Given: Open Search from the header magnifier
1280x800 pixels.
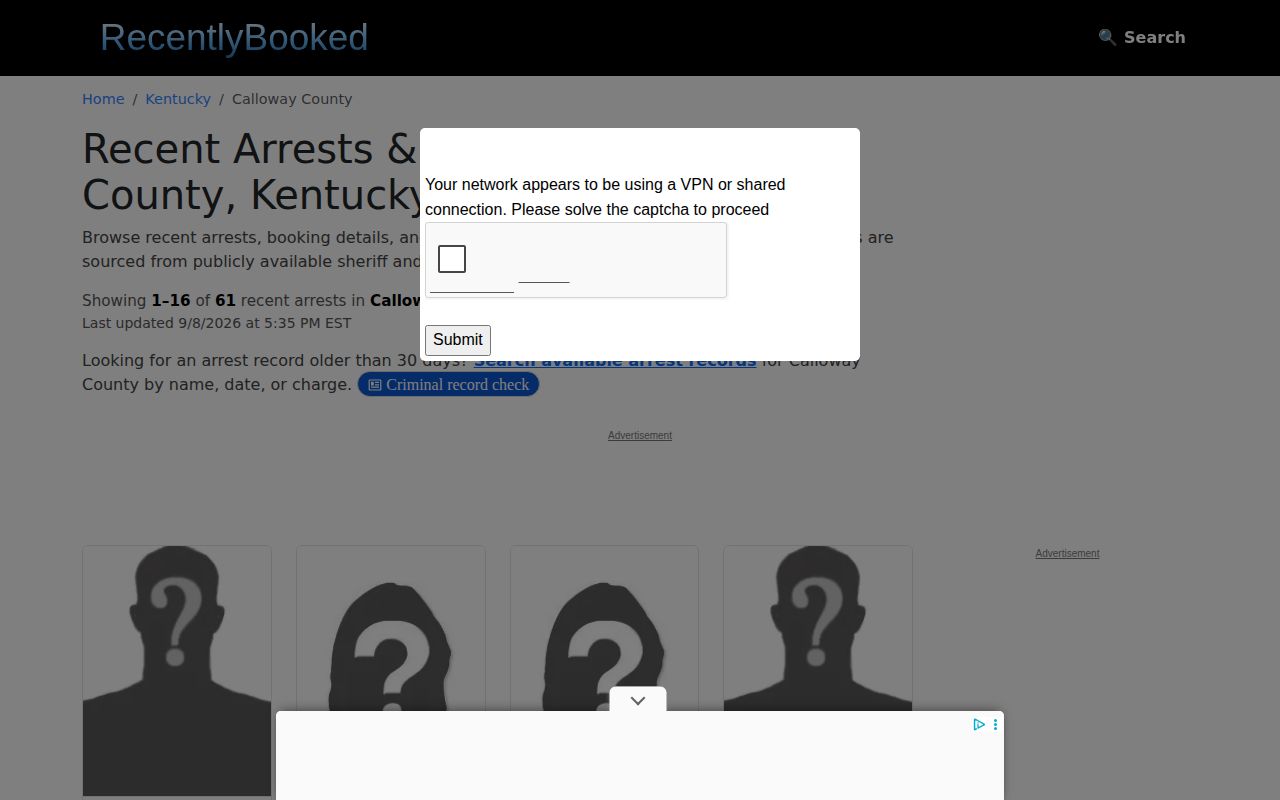Looking at the screenshot, I should [x=1141, y=37].
